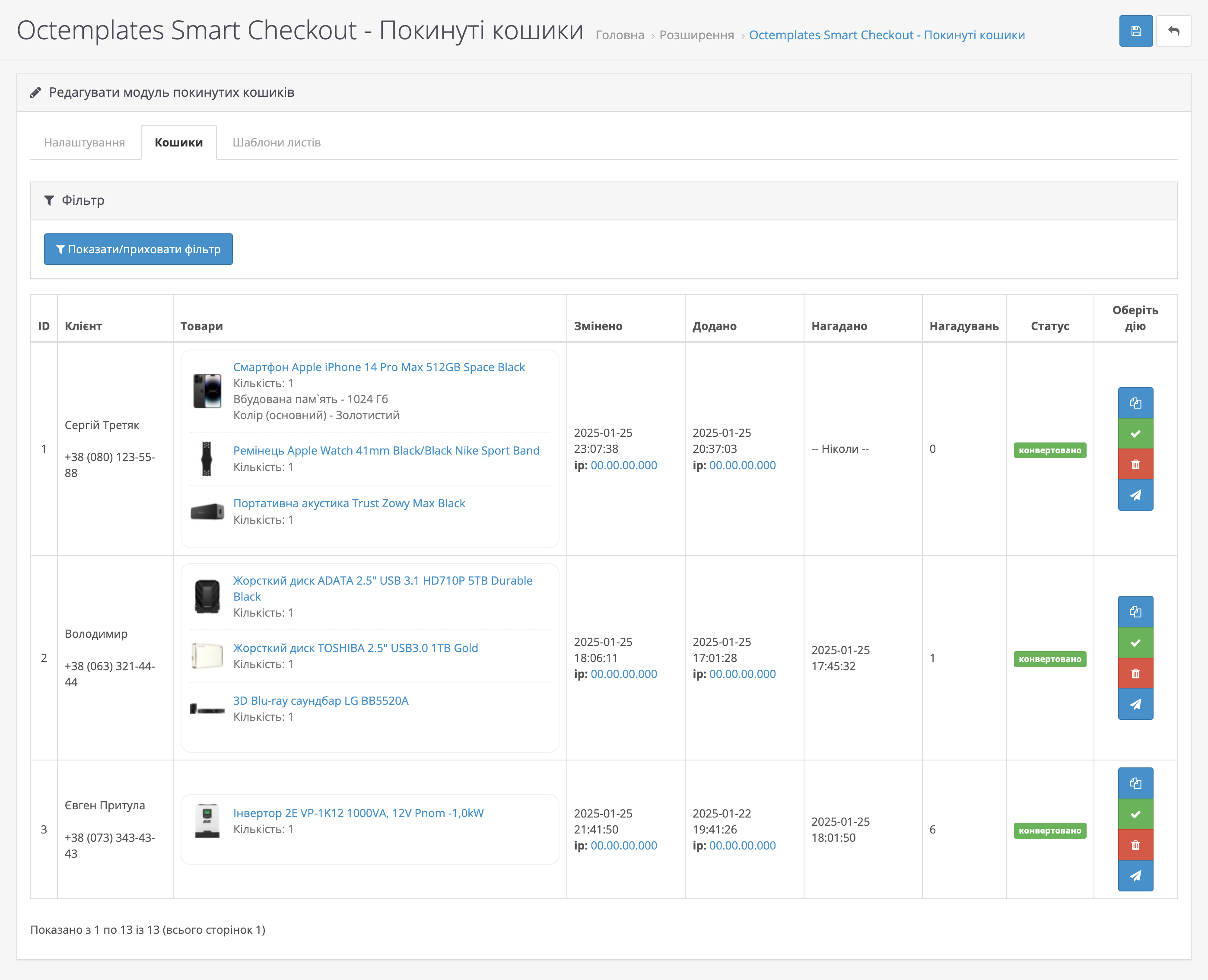Switch to Шаблони листів tab
Image resolution: width=1208 pixels, height=980 pixels.
(277, 142)
